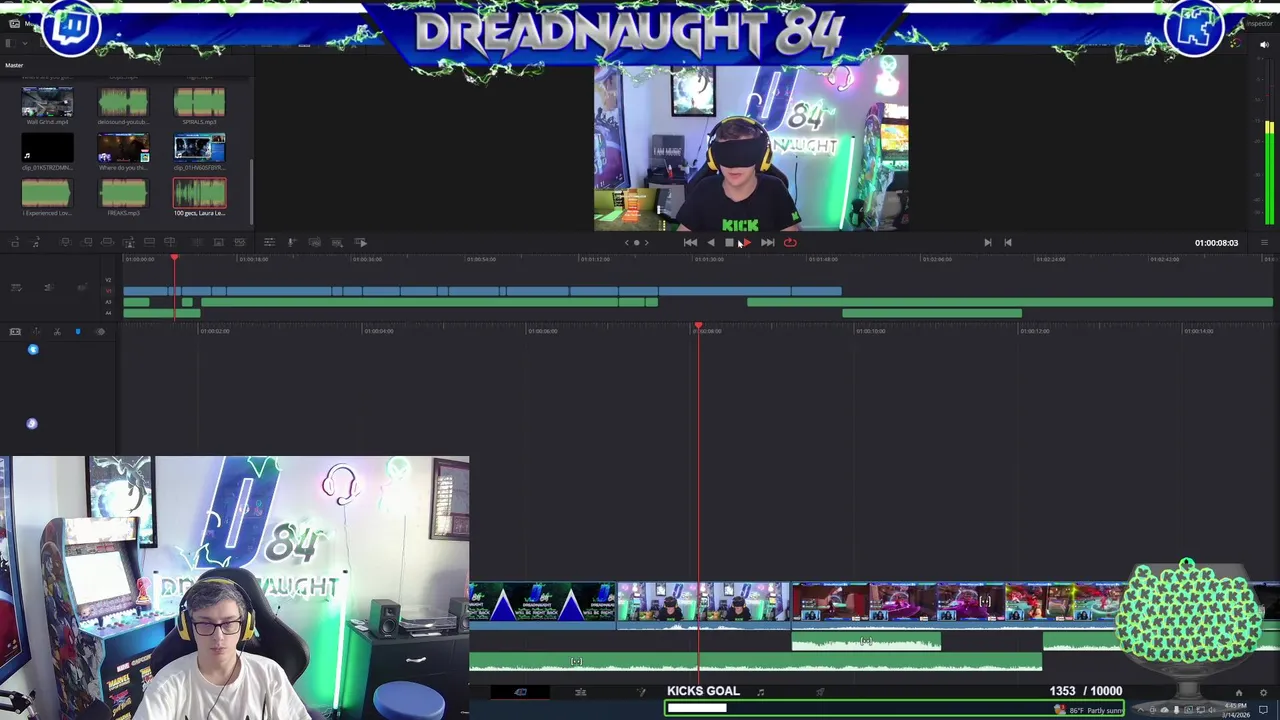Select the SPIRALS.mp3 audio clip

(x=199, y=102)
